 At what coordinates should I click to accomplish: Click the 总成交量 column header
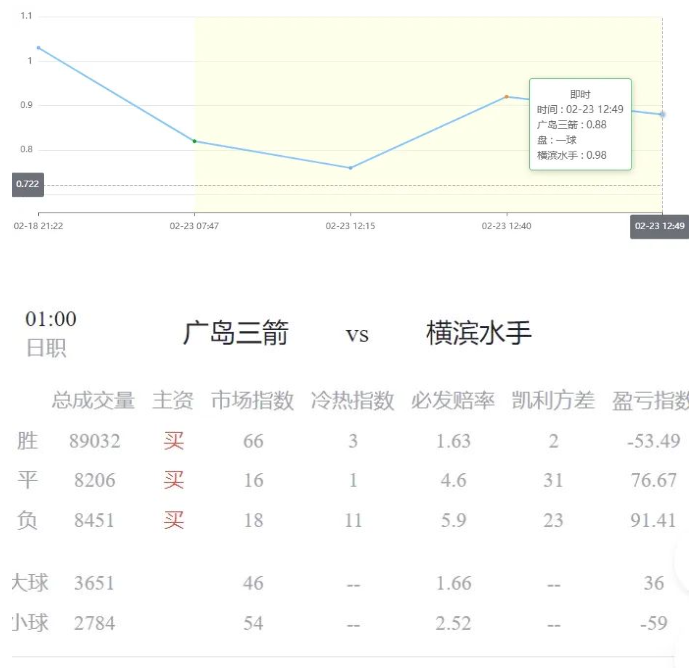point(93,401)
